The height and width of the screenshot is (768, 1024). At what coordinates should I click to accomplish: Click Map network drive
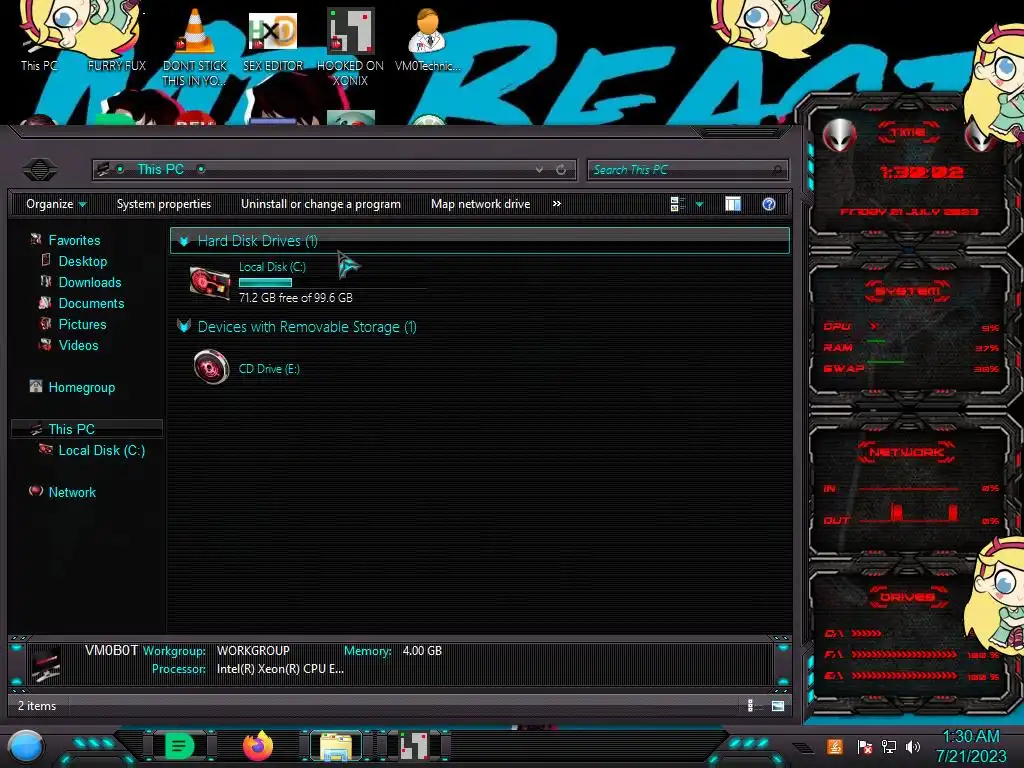tap(481, 204)
